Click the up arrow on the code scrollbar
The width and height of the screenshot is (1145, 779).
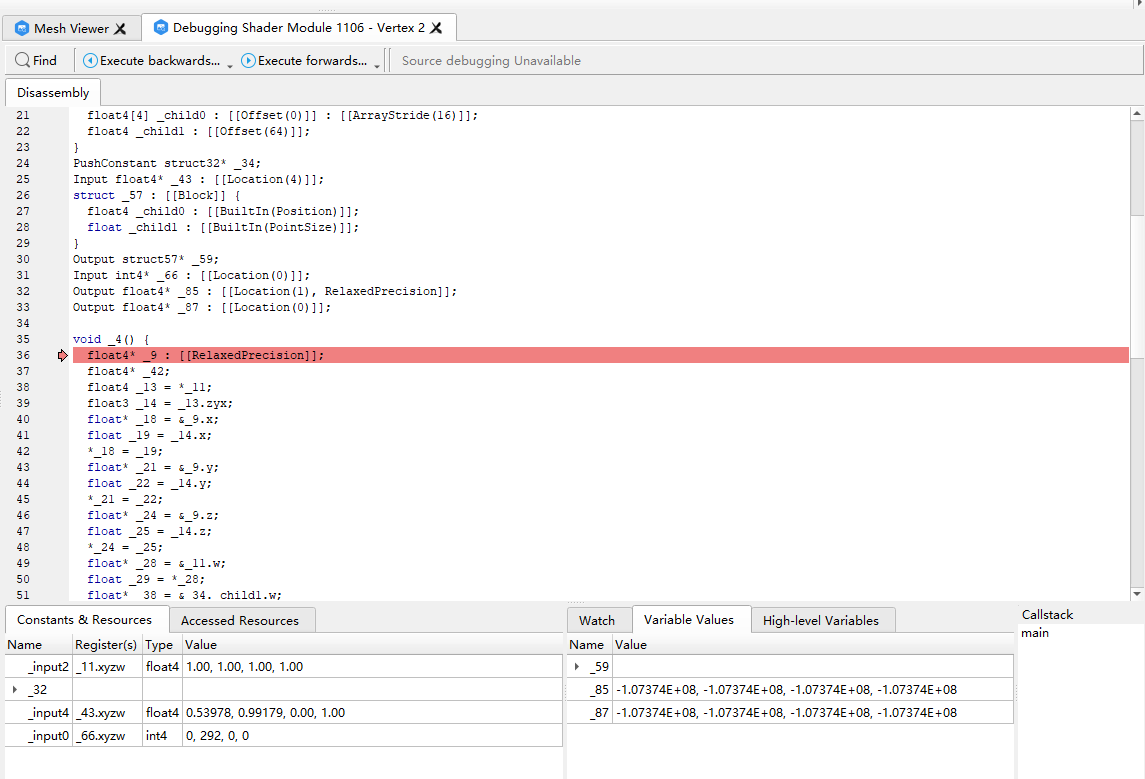click(1136, 115)
